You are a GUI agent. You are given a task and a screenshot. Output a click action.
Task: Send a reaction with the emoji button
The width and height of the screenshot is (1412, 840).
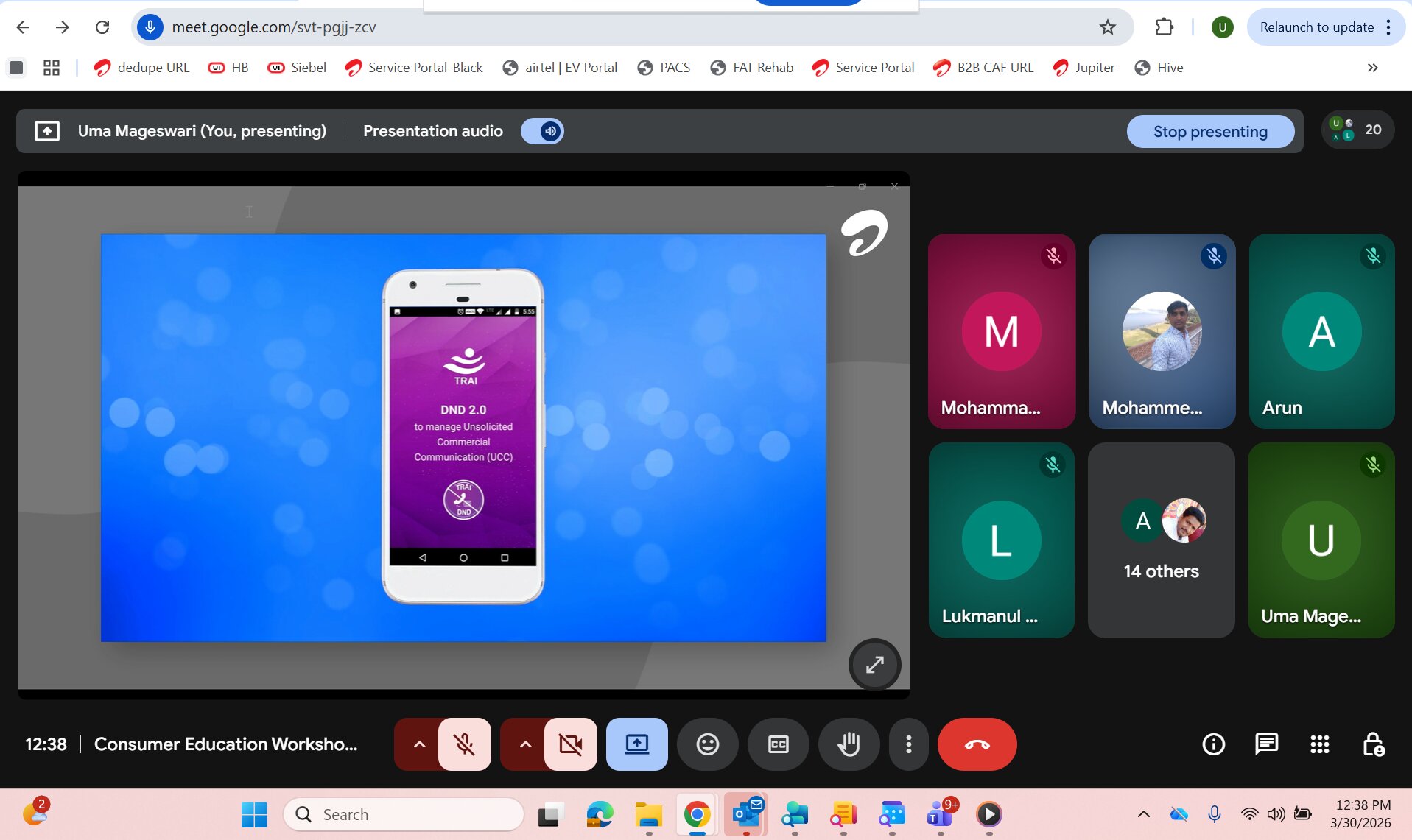click(x=707, y=744)
